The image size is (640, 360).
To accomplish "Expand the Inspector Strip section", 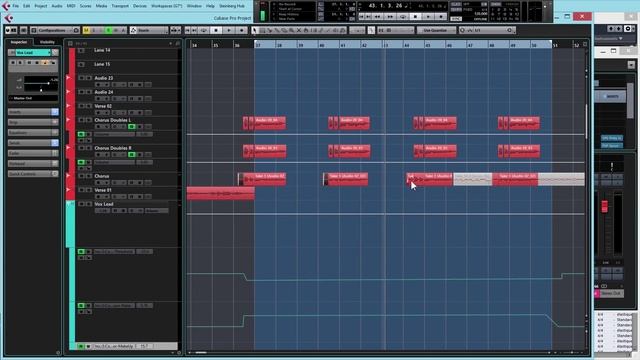I will click(33, 122).
